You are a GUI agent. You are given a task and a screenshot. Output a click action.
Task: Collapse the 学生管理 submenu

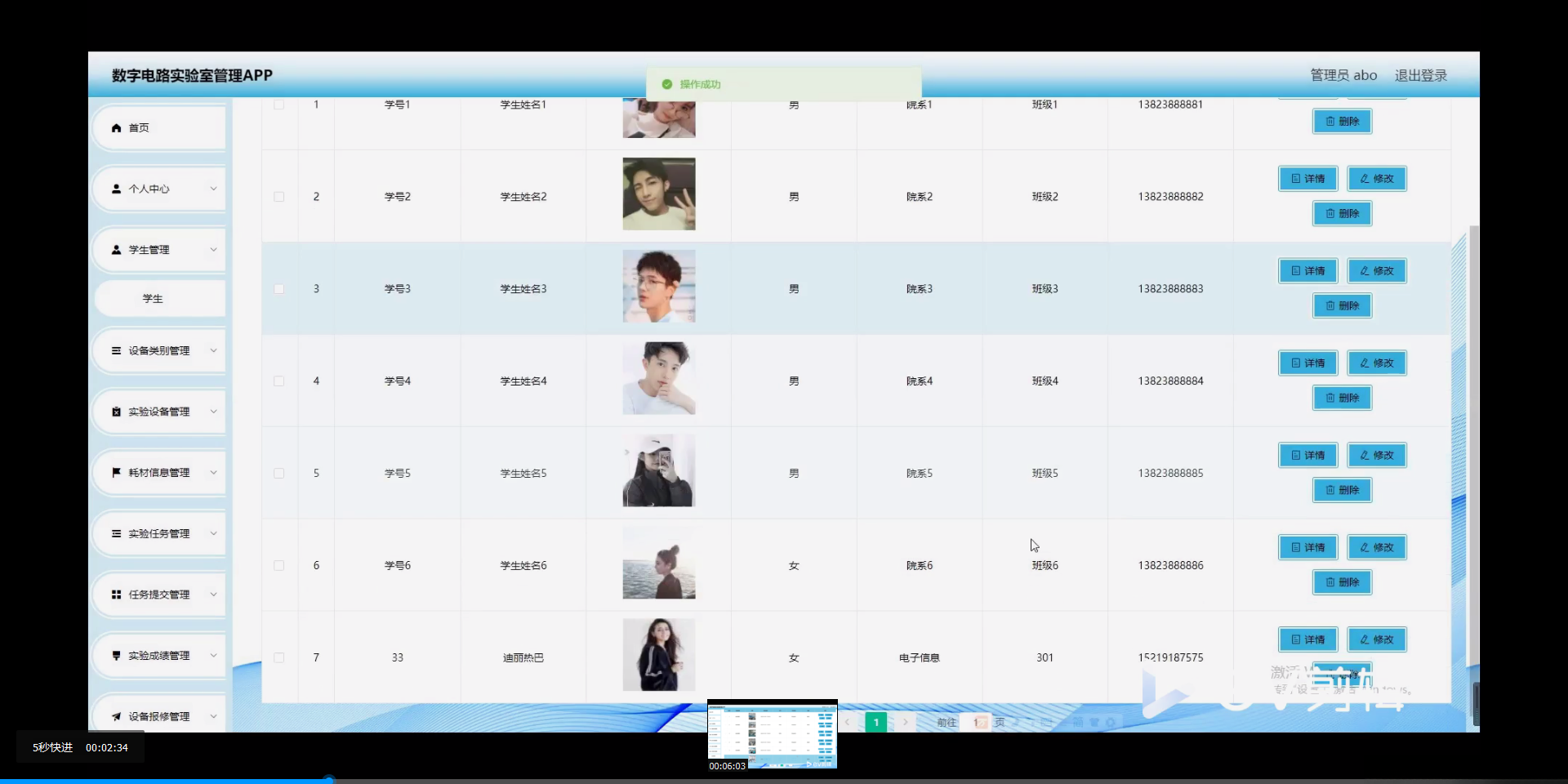[x=215, y=249]
